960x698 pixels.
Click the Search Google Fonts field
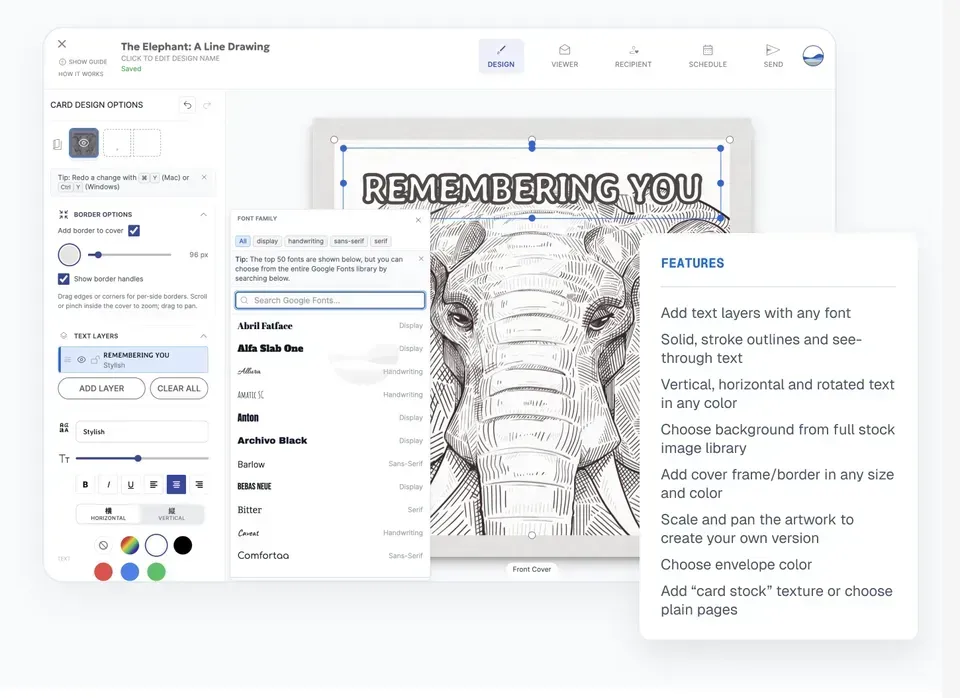[x=330, y=300]
